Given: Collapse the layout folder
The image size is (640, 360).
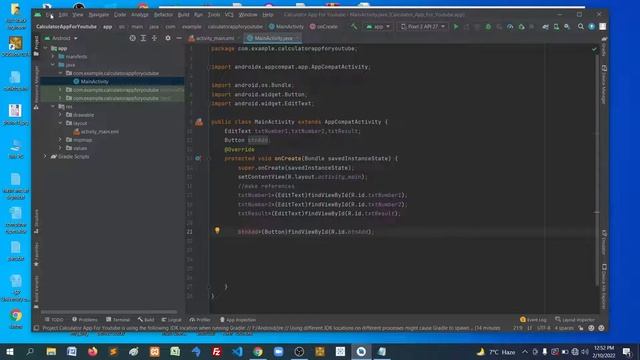Looking at the screenshot, I should point(60,123).
